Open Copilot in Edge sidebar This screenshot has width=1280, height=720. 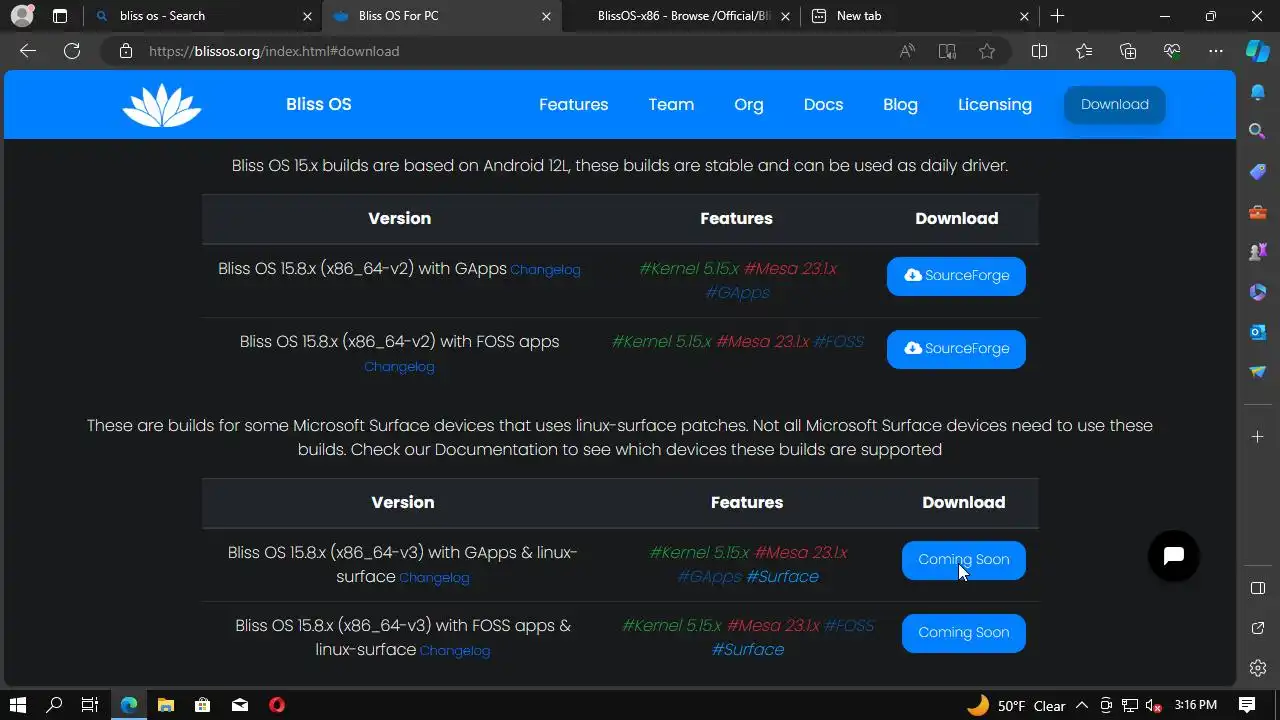(1258, 51)
